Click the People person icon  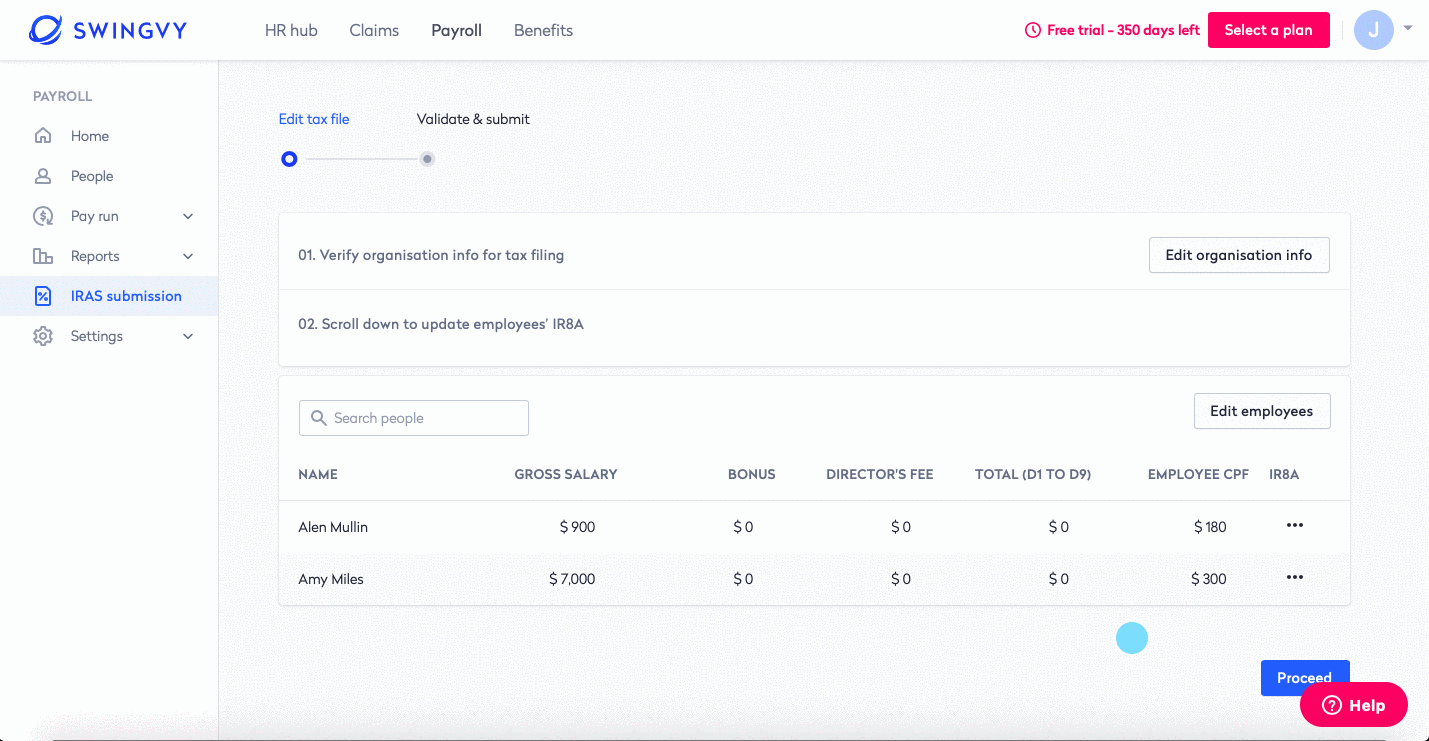point(43,176)
